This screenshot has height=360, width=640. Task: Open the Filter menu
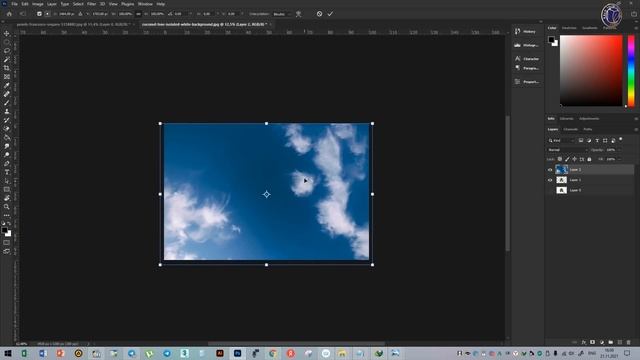91,4
